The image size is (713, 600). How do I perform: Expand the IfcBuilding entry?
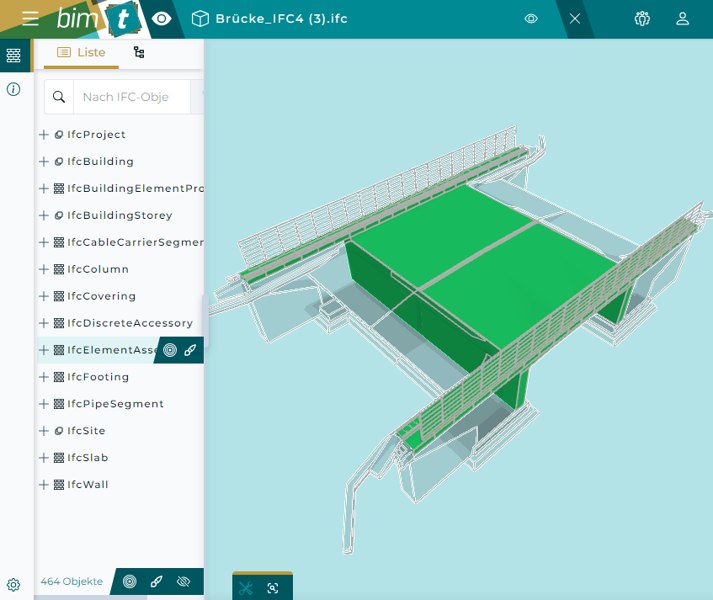44,161
